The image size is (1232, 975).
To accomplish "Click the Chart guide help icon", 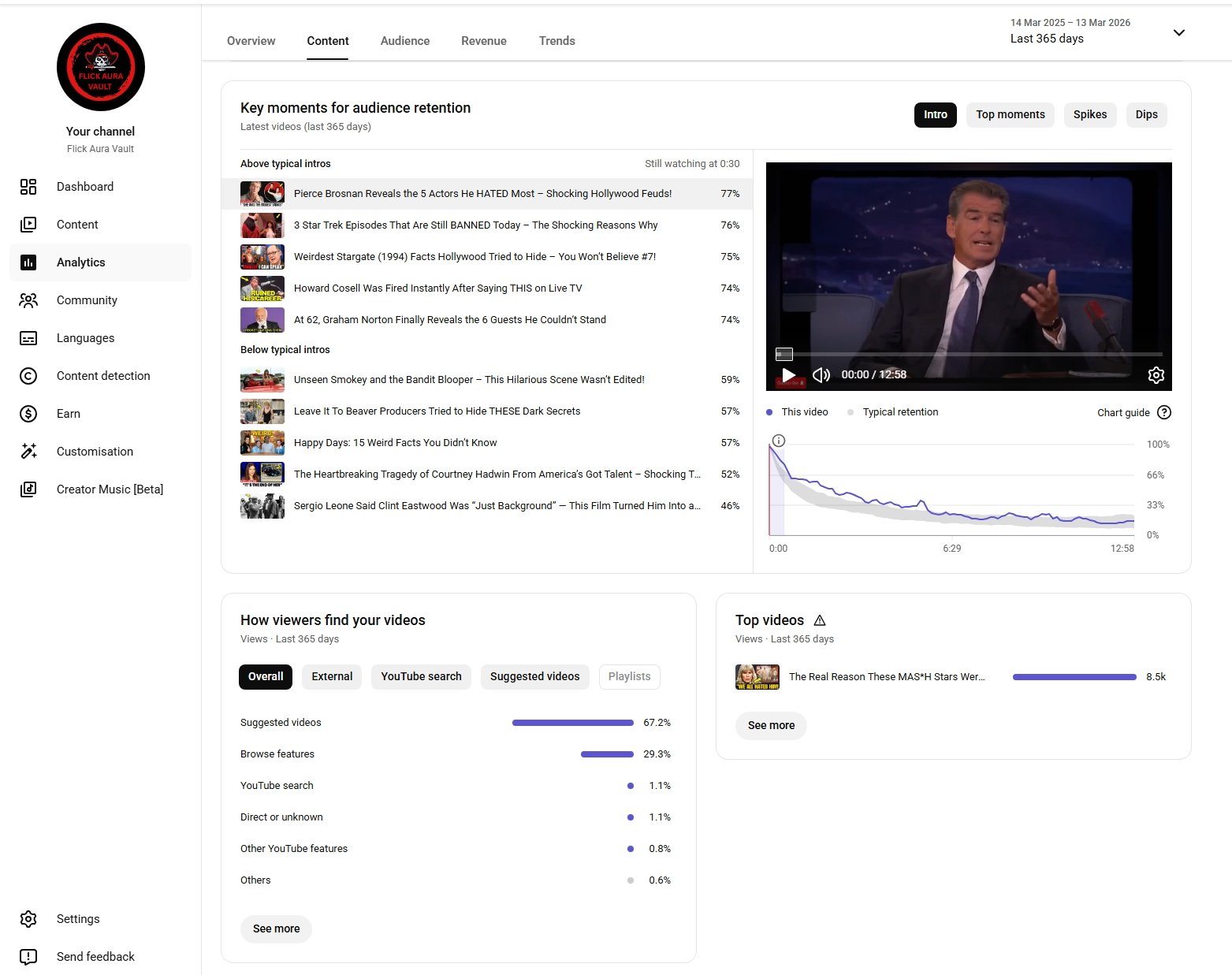I will tap(1164, 412).
